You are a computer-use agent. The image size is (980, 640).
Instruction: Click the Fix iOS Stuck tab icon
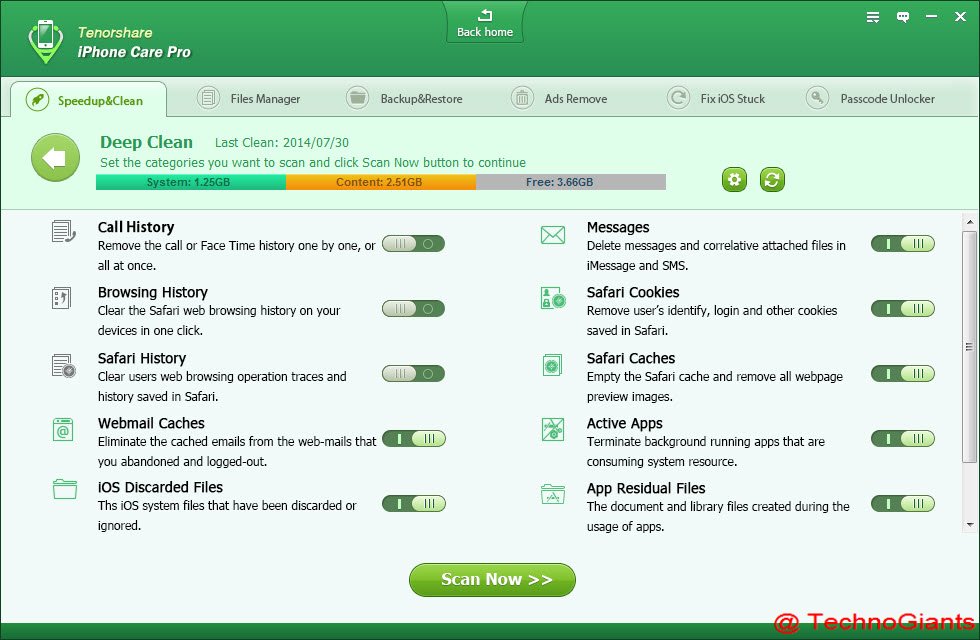click(x=678, y=98)
